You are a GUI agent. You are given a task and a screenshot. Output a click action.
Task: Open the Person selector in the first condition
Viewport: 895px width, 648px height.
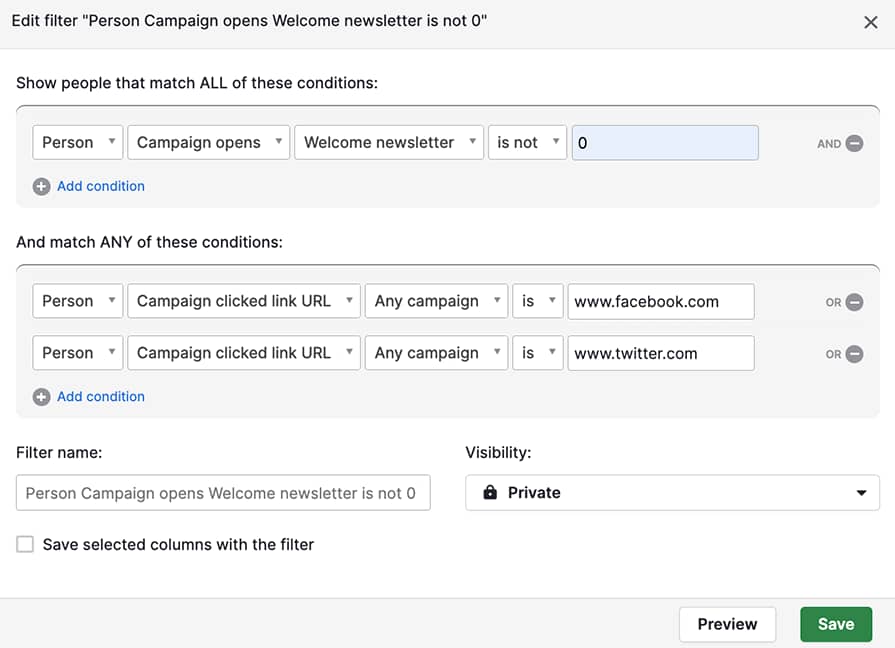pos(77,142)
